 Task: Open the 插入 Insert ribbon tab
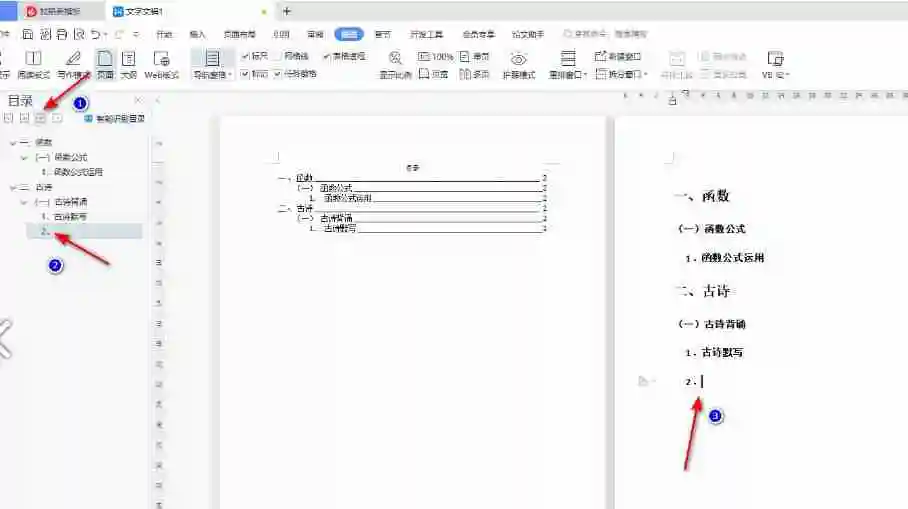tap(197, 34)
